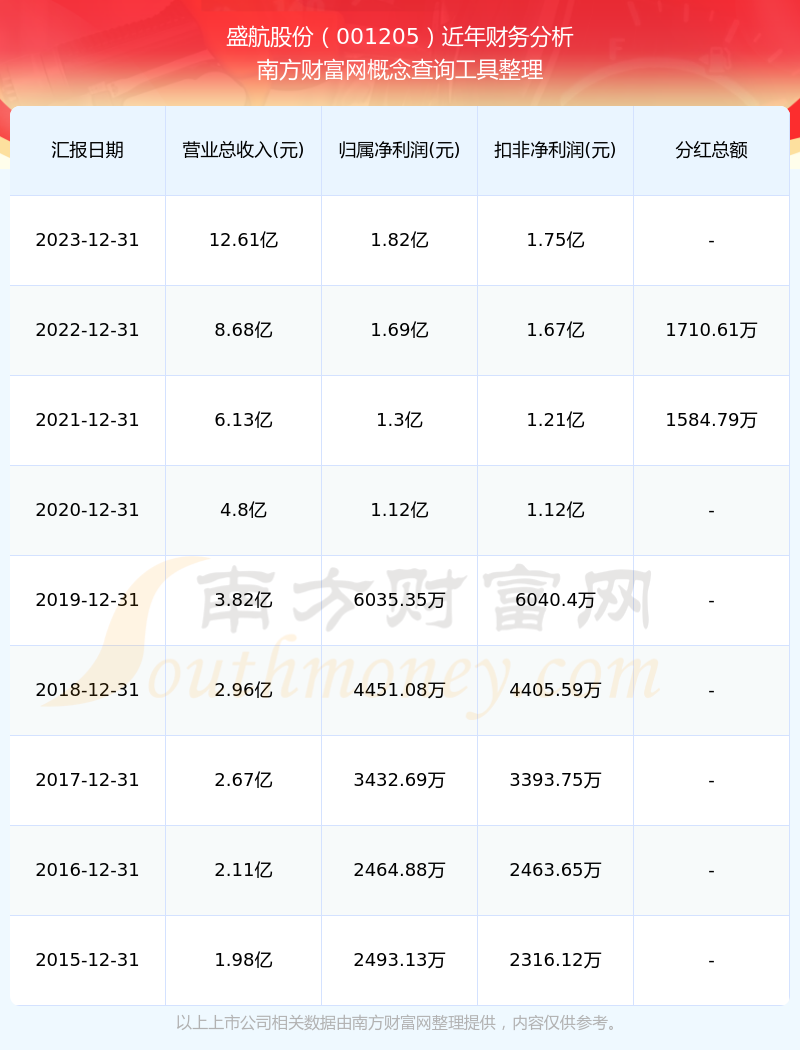This screenshot has height=1050, width=800.
Task: Click the title 盛航股份（001205）近年财务分析
Action: [x=400, y=37]
